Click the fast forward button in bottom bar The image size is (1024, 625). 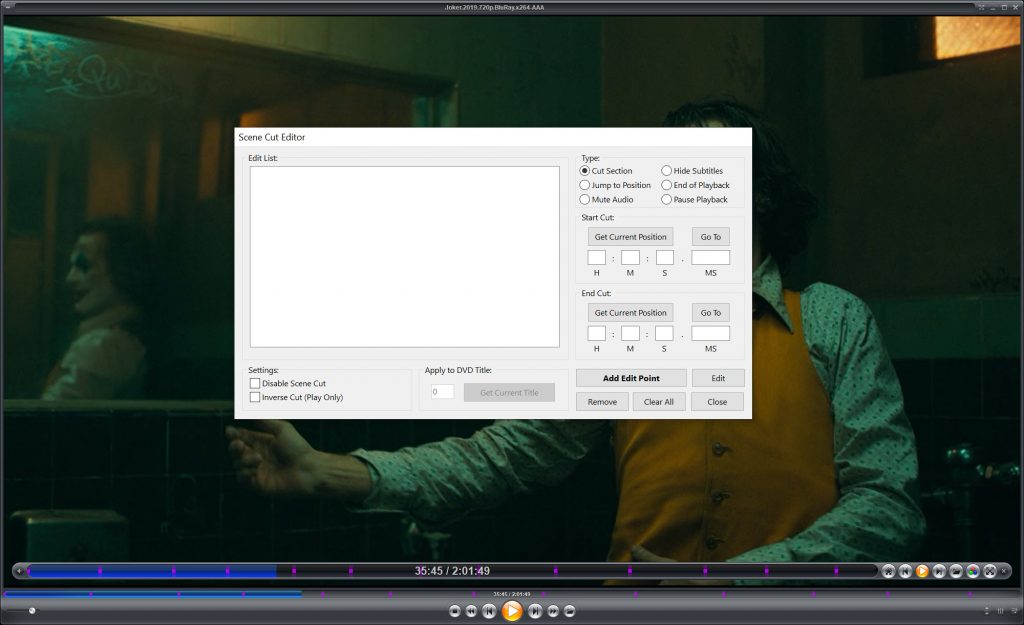[x=553, y=611]
